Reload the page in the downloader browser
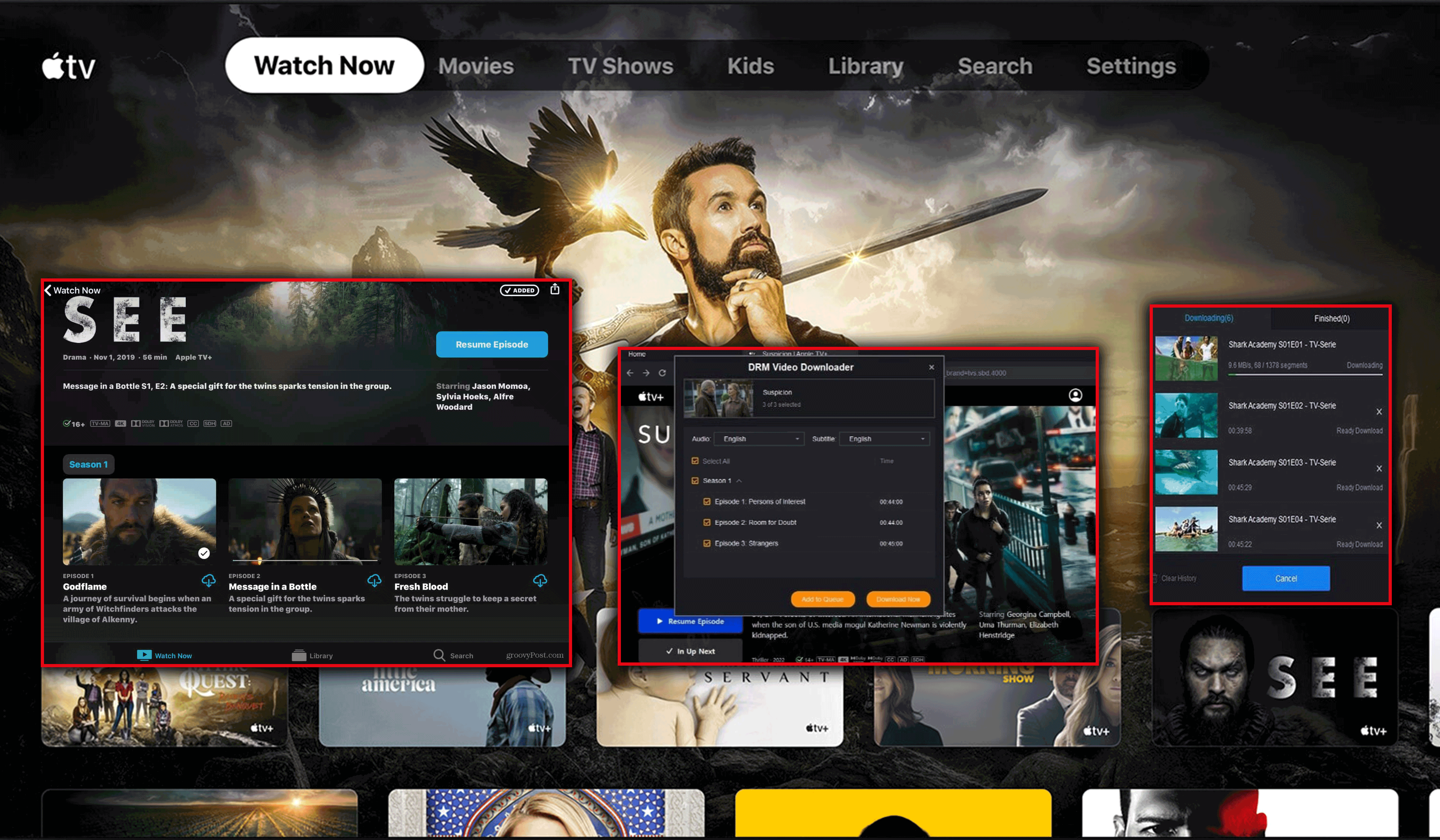 click(x=662, y=373)
